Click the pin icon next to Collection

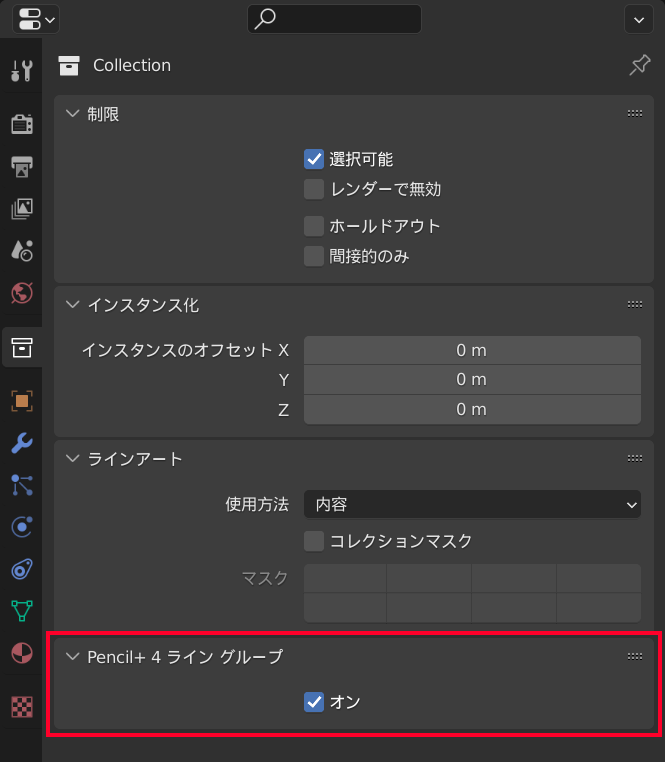[640, 65]
